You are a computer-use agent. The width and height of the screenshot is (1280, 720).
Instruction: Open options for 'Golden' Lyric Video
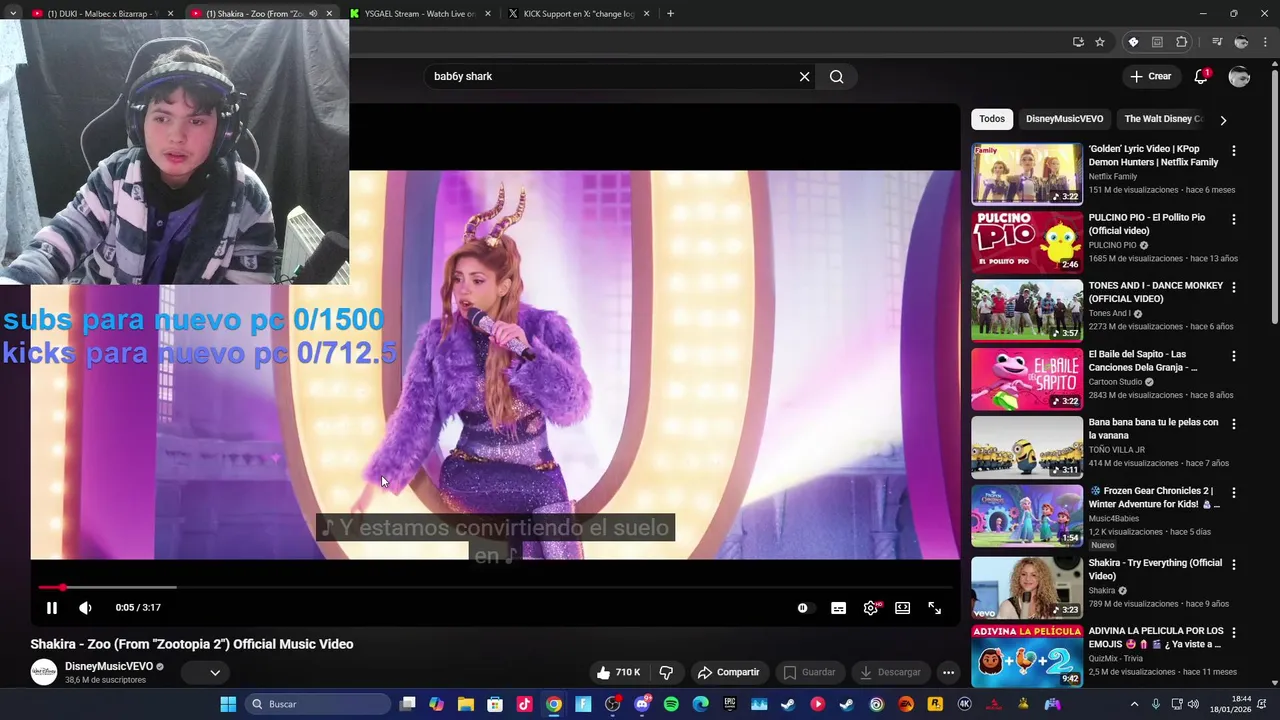click(x=1233, y=150)
